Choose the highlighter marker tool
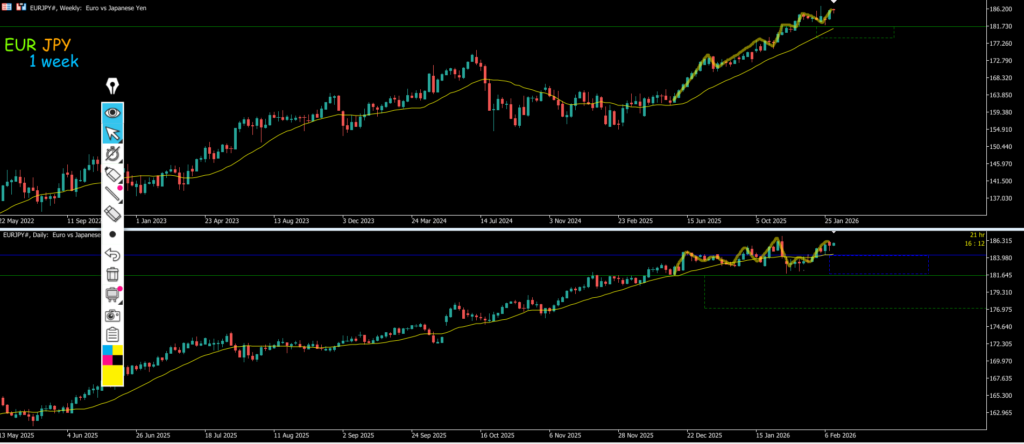Image resolution: width=1024 pixels, height=444 pixels. pyautogui.click(x=113, y=174)
